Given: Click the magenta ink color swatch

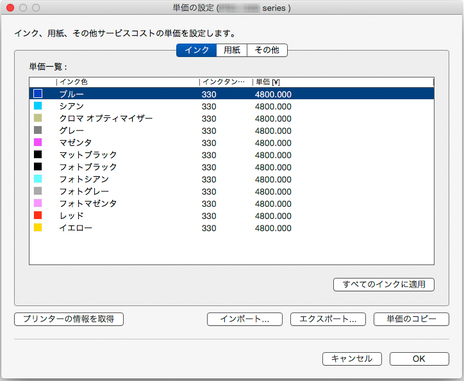Looking at the screenshot, I should click(x=38, y=142).
